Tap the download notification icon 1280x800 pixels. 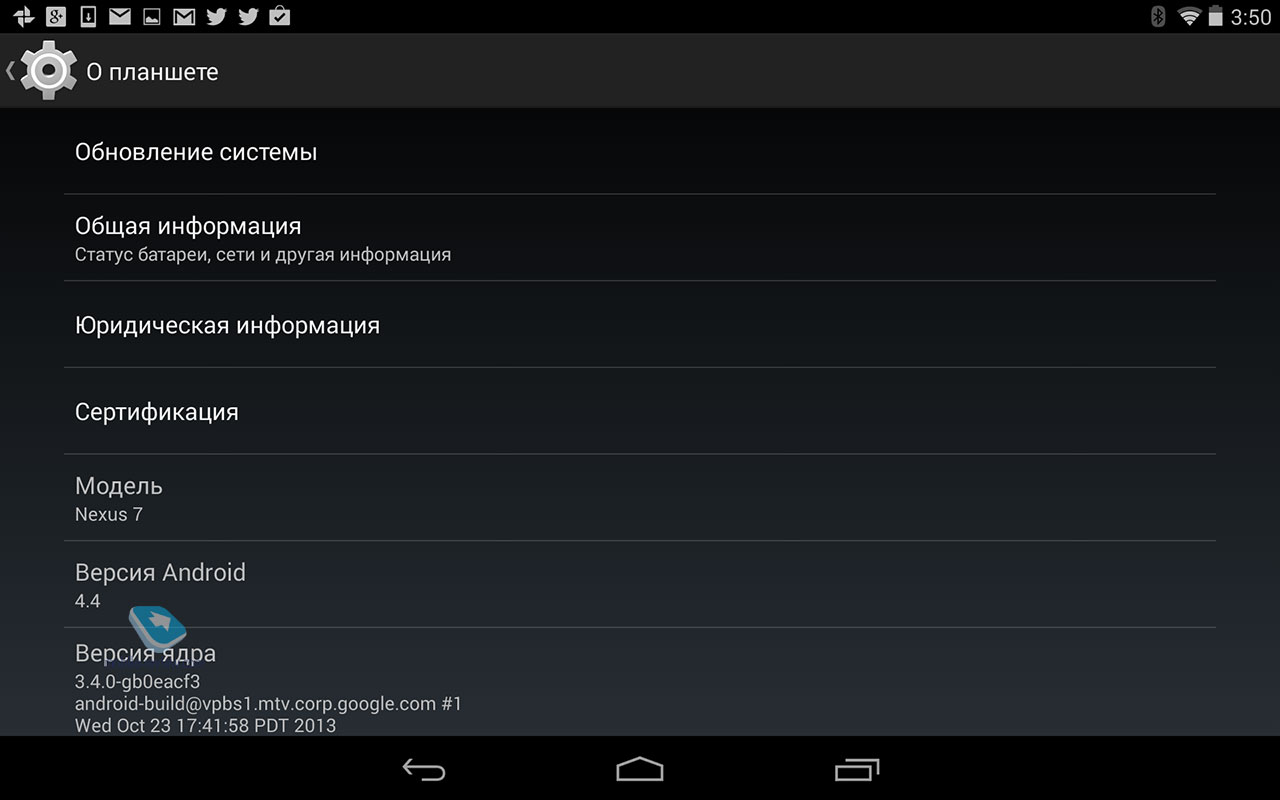point(89,16)
